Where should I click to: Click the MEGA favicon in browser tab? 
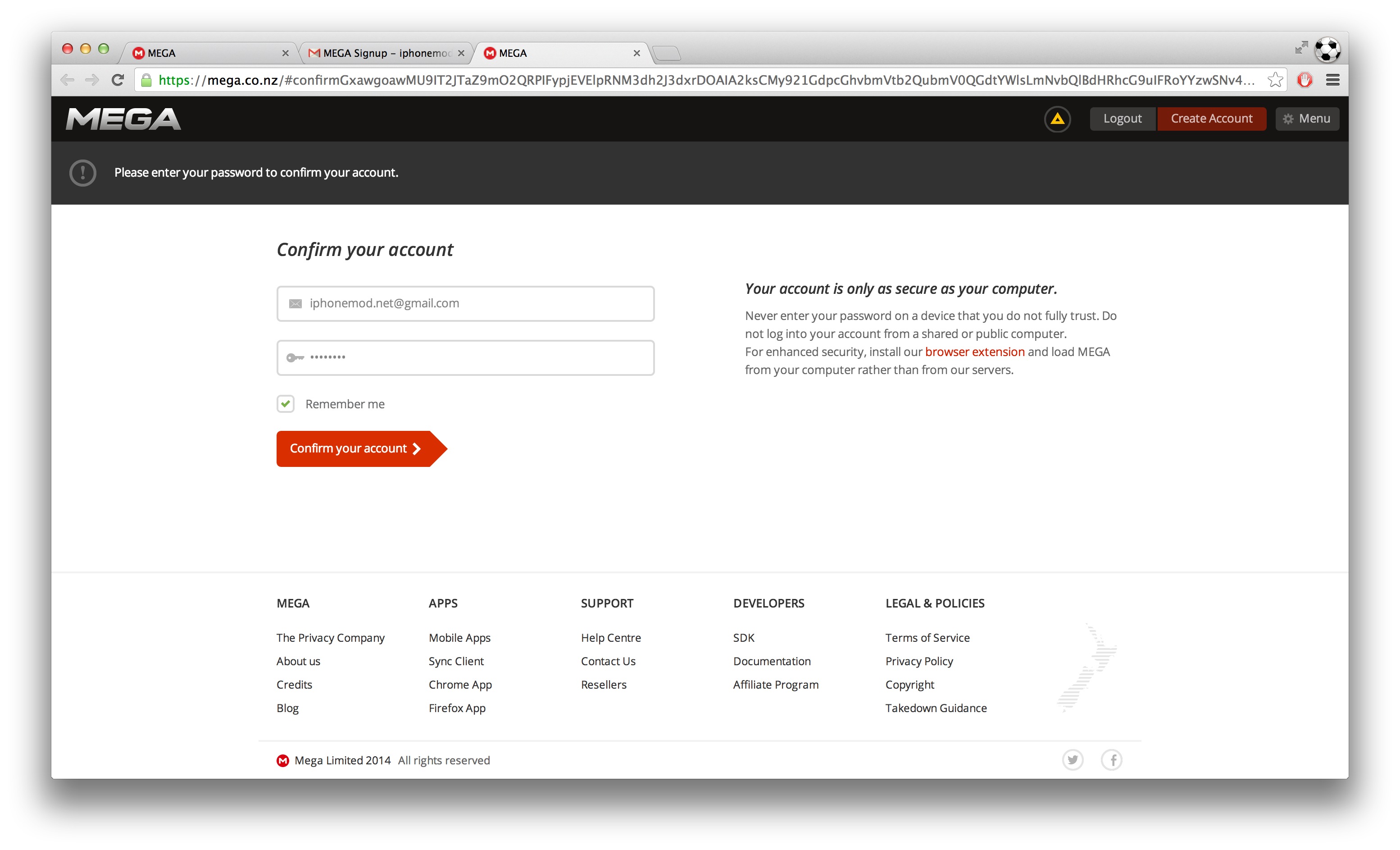[489, 52]
